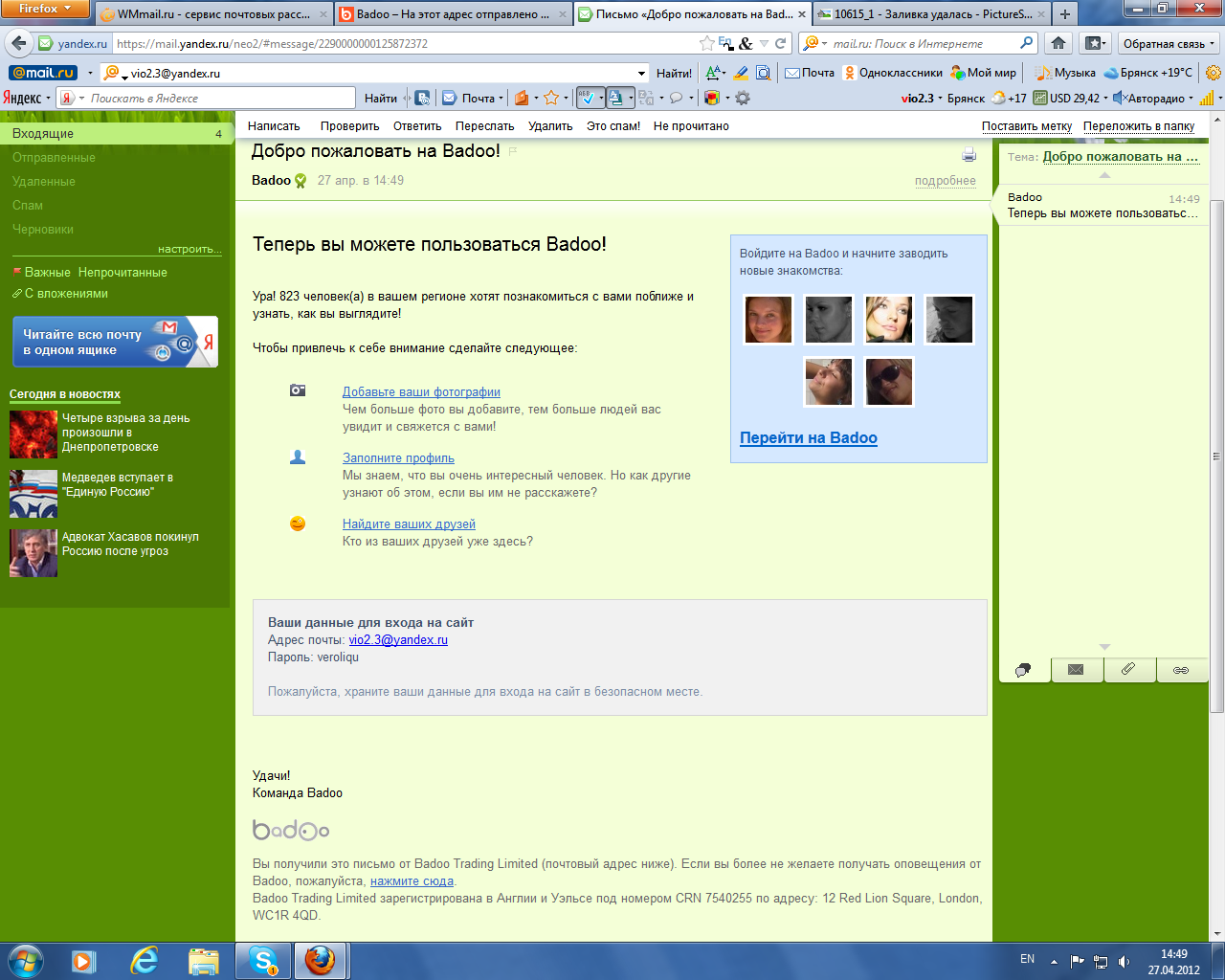Screen dimensions: 1225x980
Task: Expand message details with подробнее
Action: [x=945, y=181]
